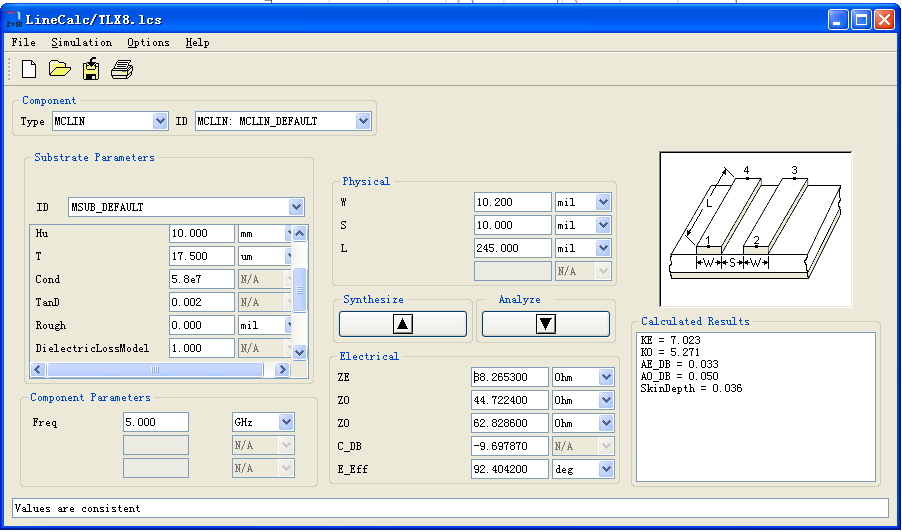Image resolution: width=902 pixels, height=532 pixels.
Task: Open the 62.828600 row Ohm unit dropdown
Action: [606, 423]
